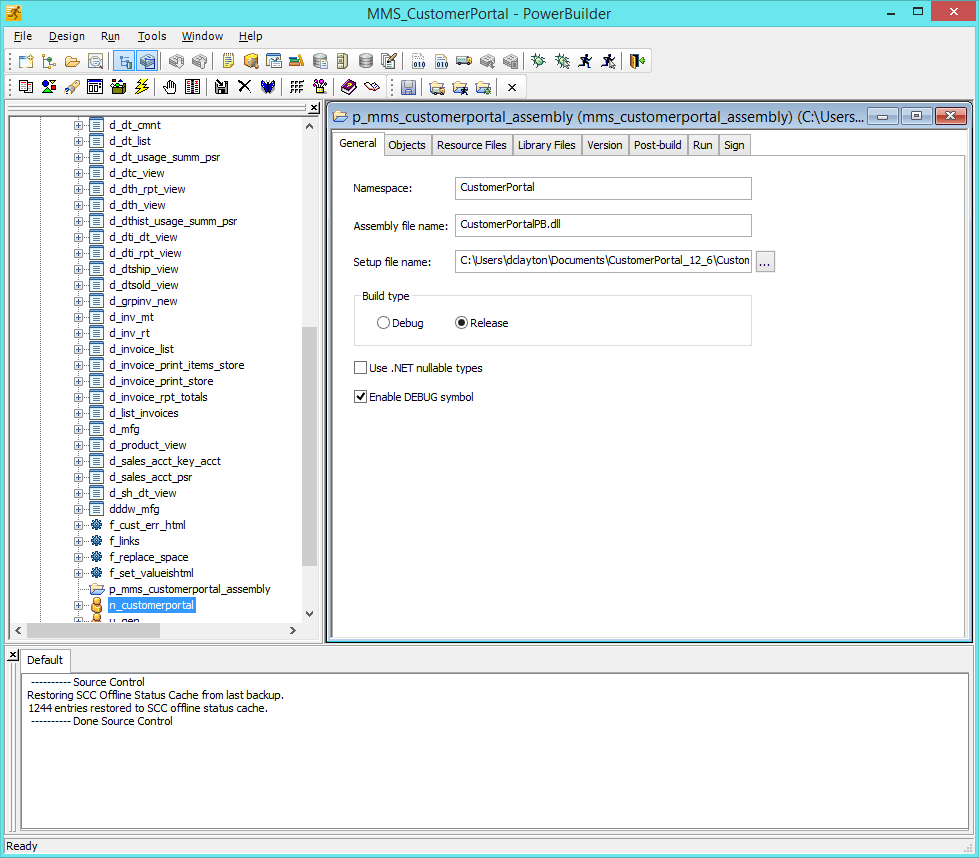Click the yellow lightning bolt icon
The width and height of the screenshot is (979, 858).
click(142, 87)
